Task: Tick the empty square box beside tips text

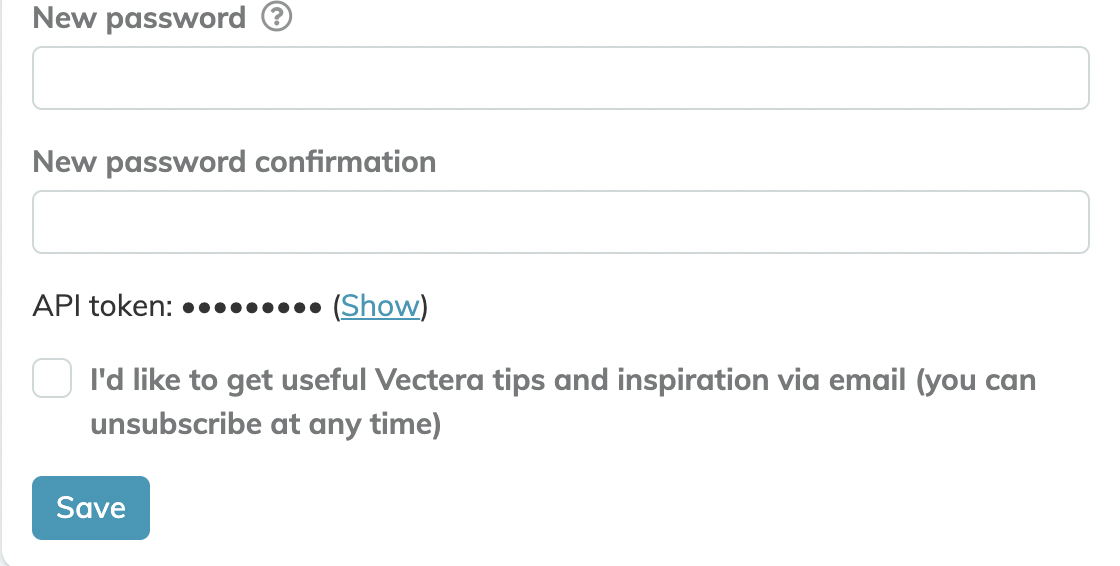Action: tap(52, 378)
